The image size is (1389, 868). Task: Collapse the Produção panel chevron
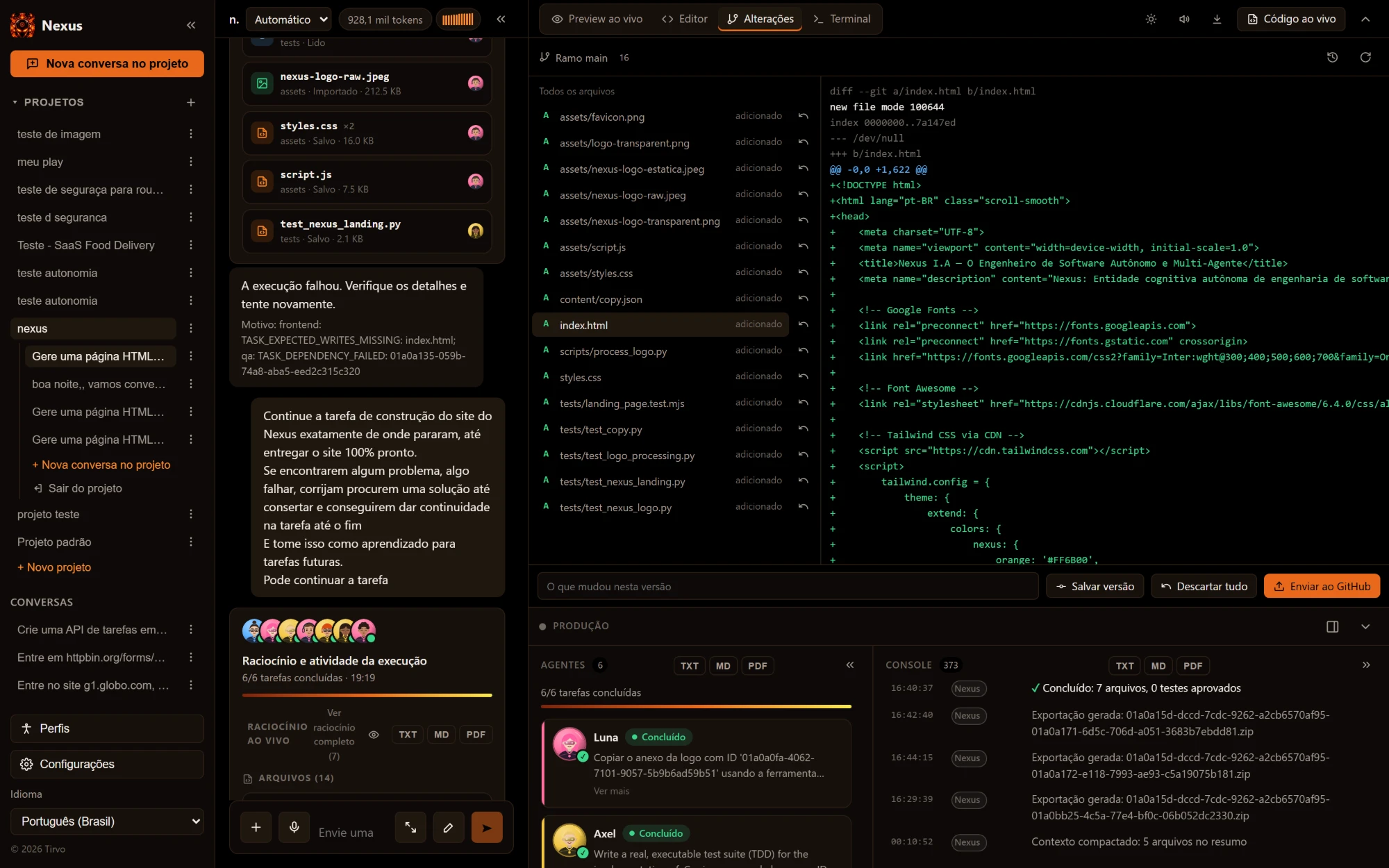point(1365,626)
